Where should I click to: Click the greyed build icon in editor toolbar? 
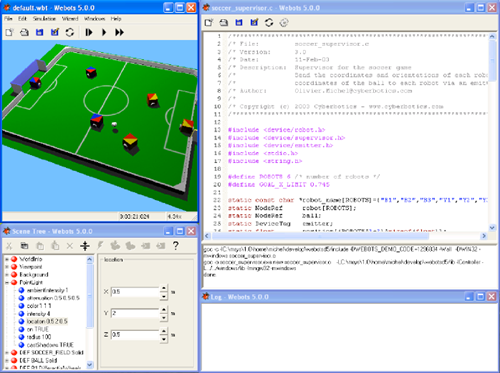pyautogui.click(x=284, y=22)
